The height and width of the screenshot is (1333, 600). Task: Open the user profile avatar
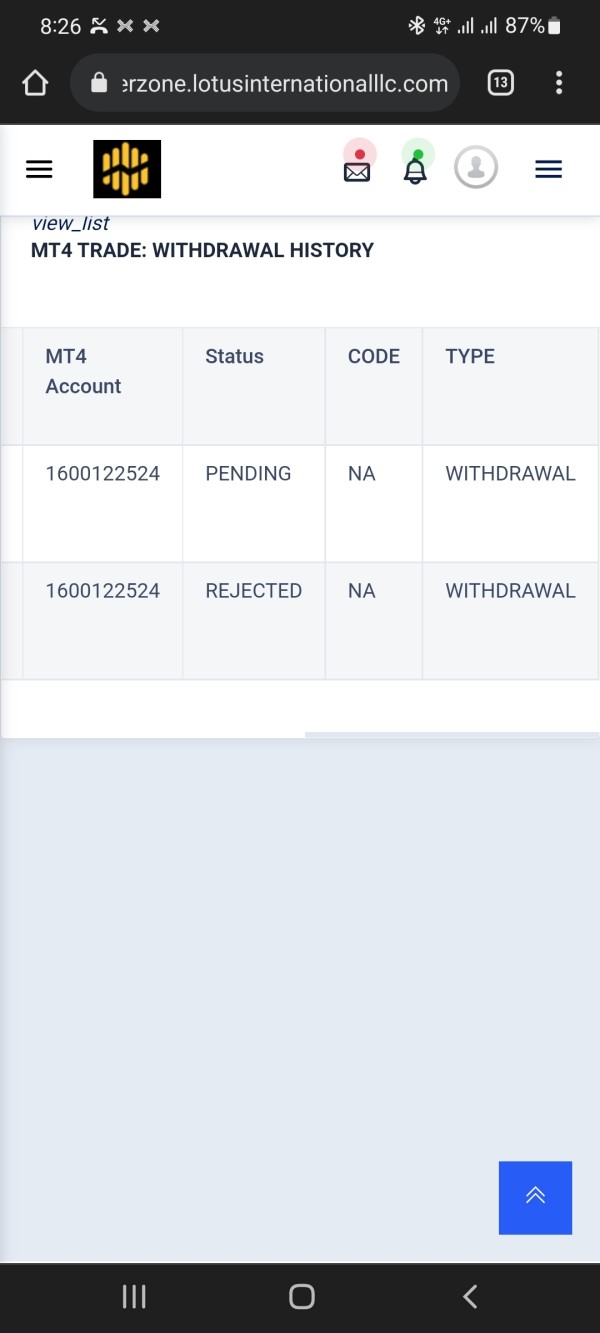click(476, 167)
